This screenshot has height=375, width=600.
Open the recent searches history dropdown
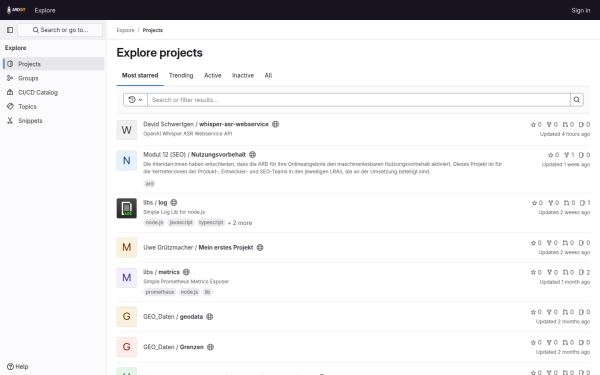coord(135,100)
